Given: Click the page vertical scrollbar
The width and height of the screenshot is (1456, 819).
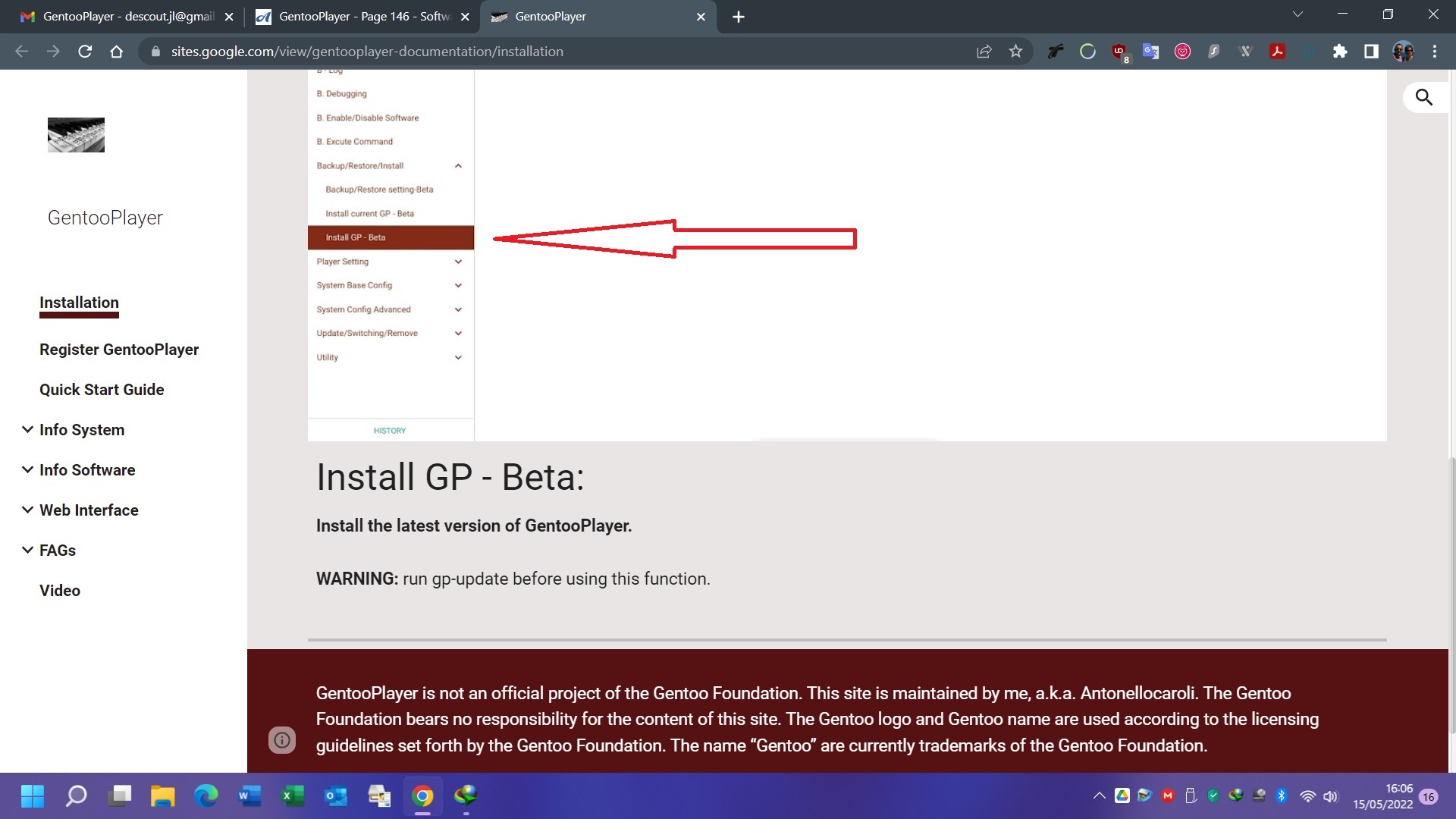Looking at the screenshot, I should [1451, 591].
